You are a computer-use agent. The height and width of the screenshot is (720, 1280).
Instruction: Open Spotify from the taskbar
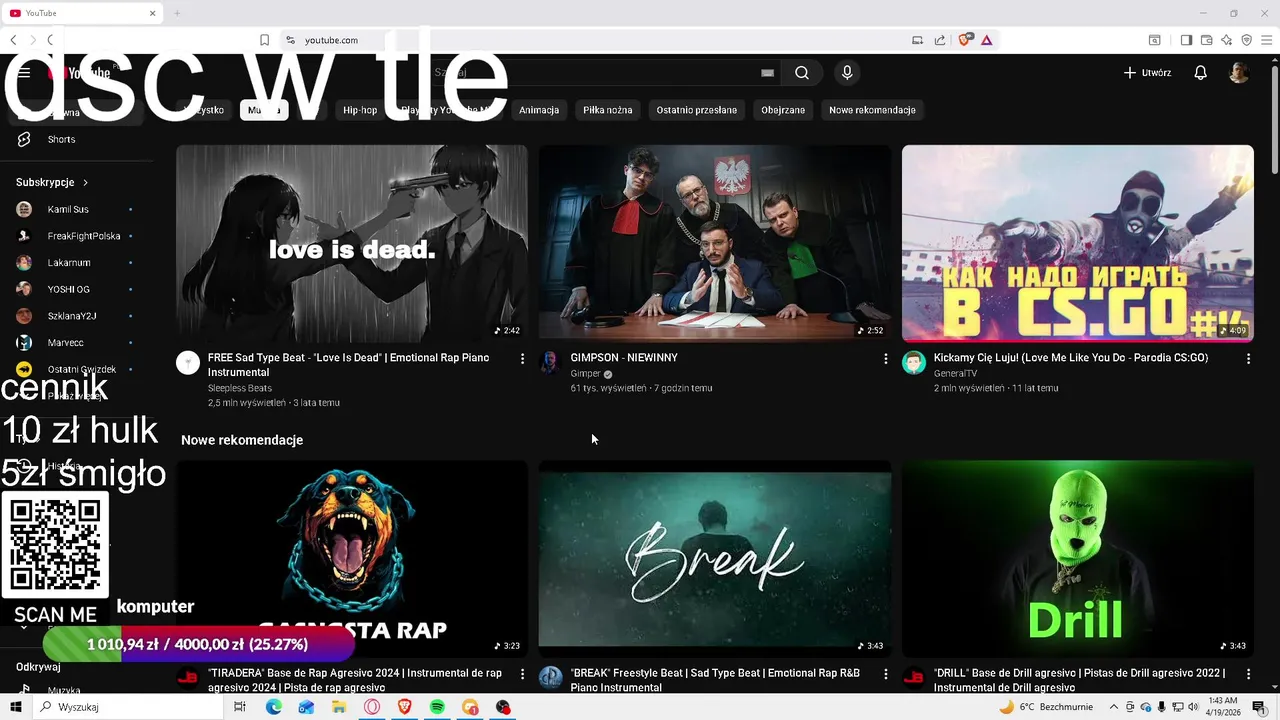coord(437,707)
